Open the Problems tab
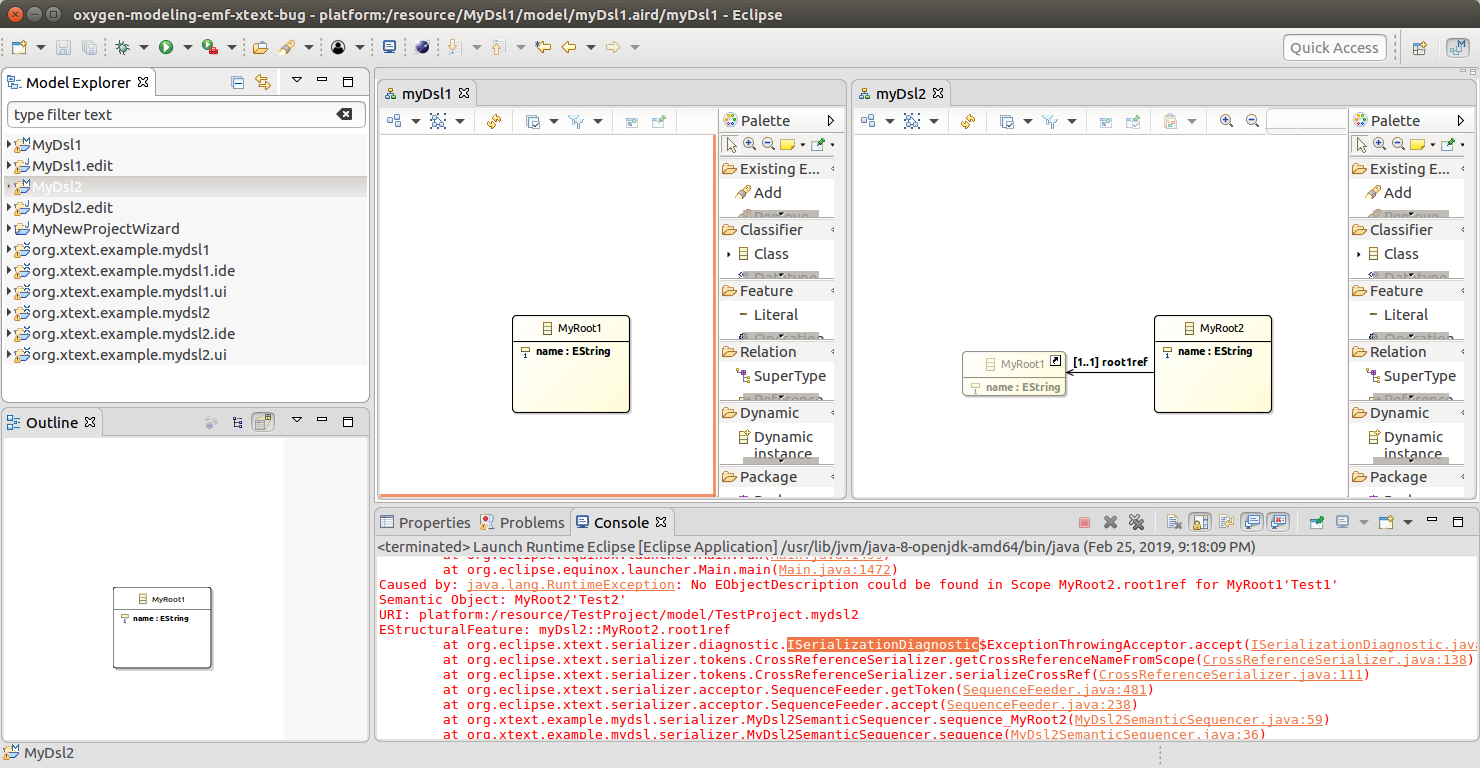The height and width of the screenshot is (768, 1480). pos(522,522)
